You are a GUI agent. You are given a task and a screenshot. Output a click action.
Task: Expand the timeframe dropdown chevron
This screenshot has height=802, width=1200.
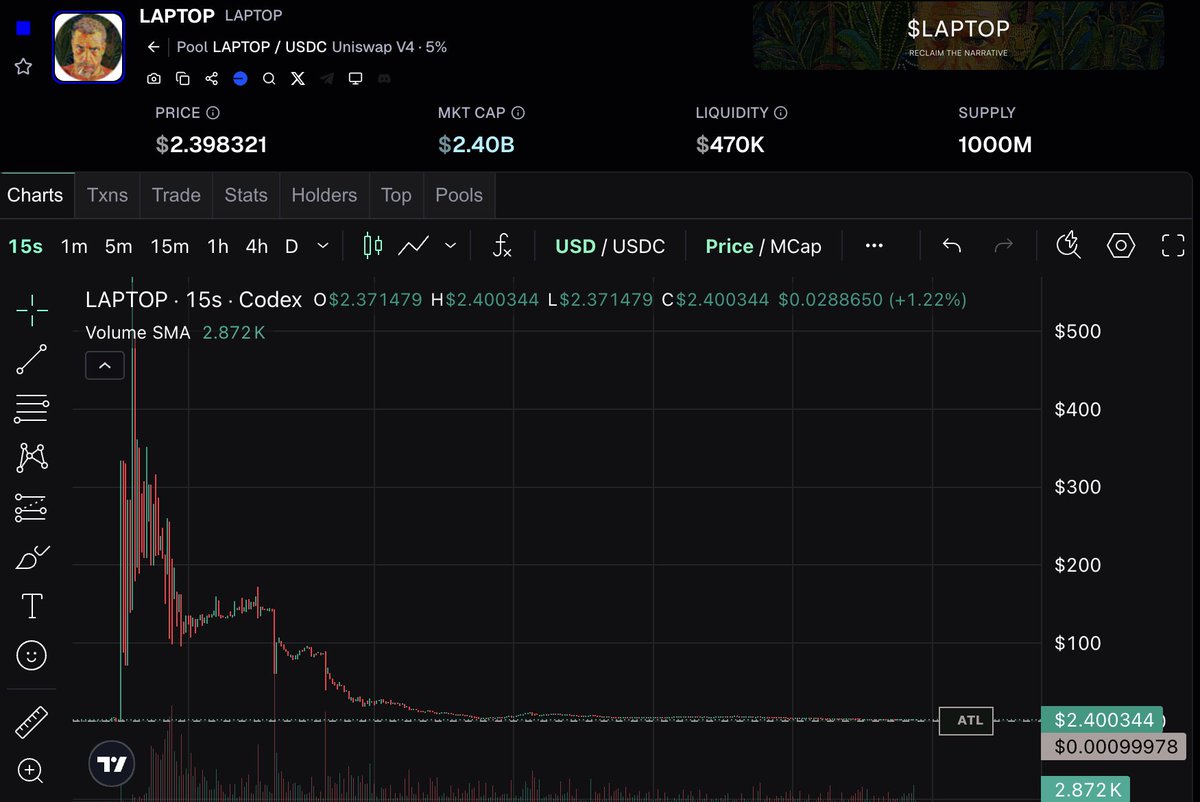click(x=323, y=245)
